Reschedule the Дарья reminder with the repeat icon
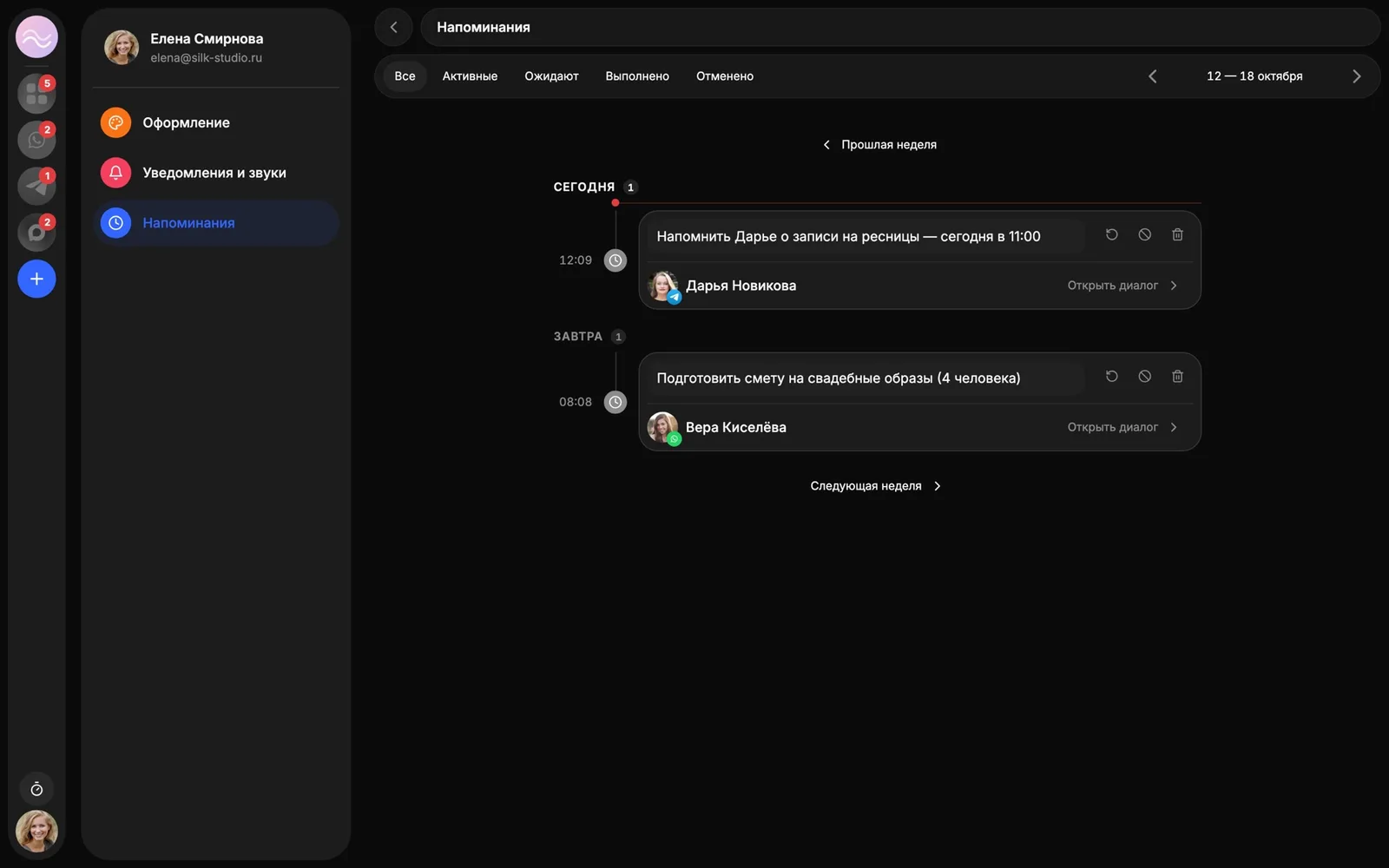The image size is (1389, 868). tap(1111, 234)
